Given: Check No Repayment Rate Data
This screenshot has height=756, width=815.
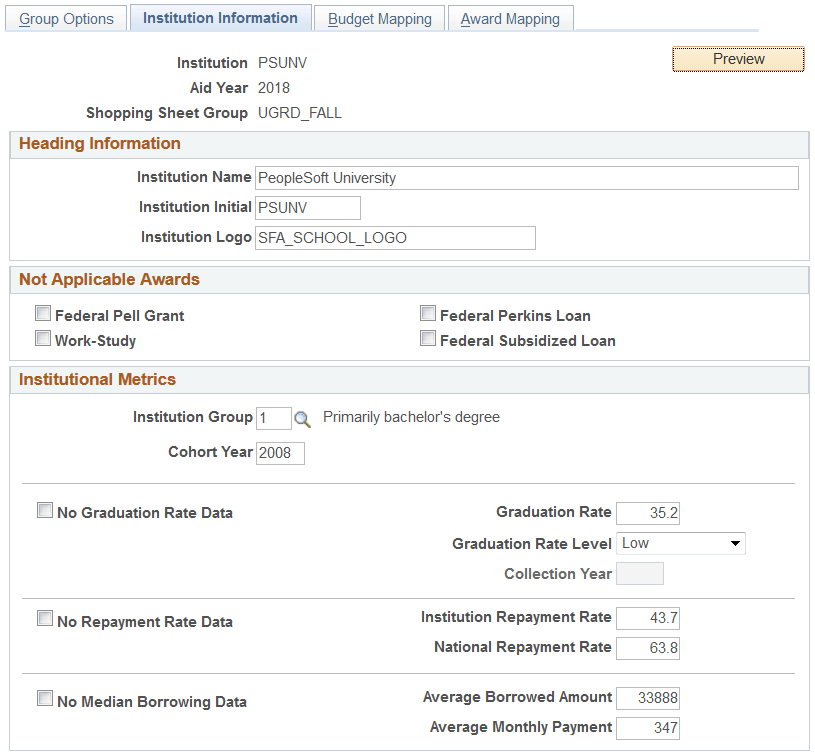Looking at the screenshot, I should click(x=45, y=618).
